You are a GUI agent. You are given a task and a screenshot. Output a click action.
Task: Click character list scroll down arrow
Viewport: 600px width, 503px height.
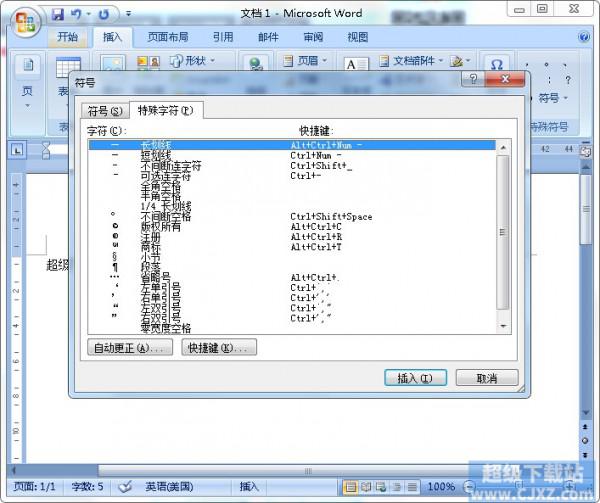click(503, 326)
